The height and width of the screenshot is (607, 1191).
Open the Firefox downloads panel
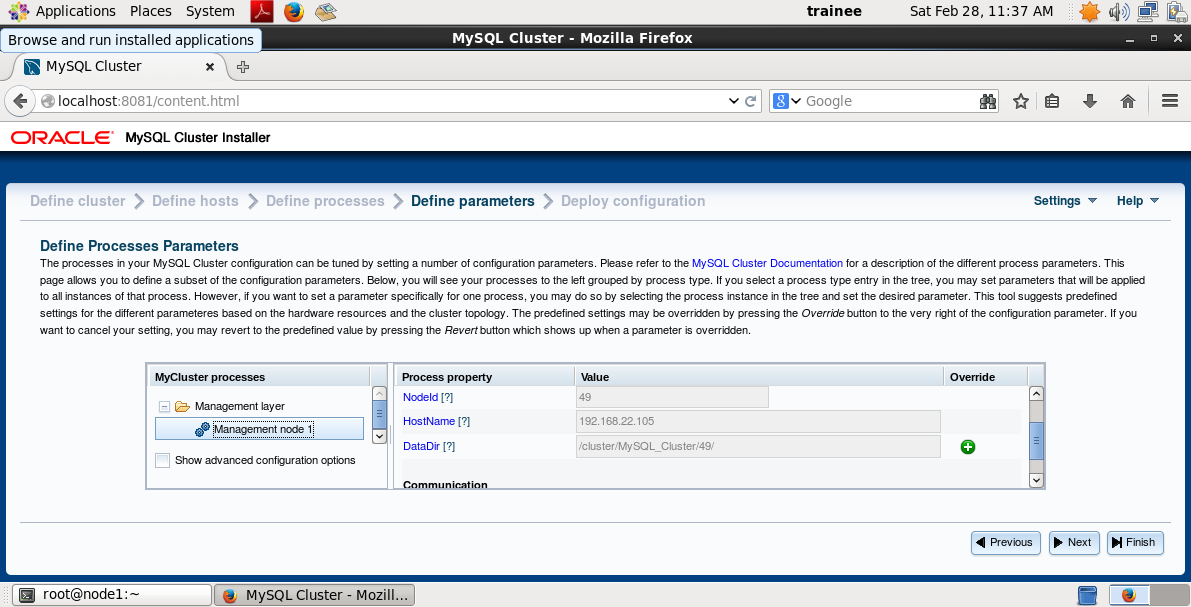click(1090, 101)
